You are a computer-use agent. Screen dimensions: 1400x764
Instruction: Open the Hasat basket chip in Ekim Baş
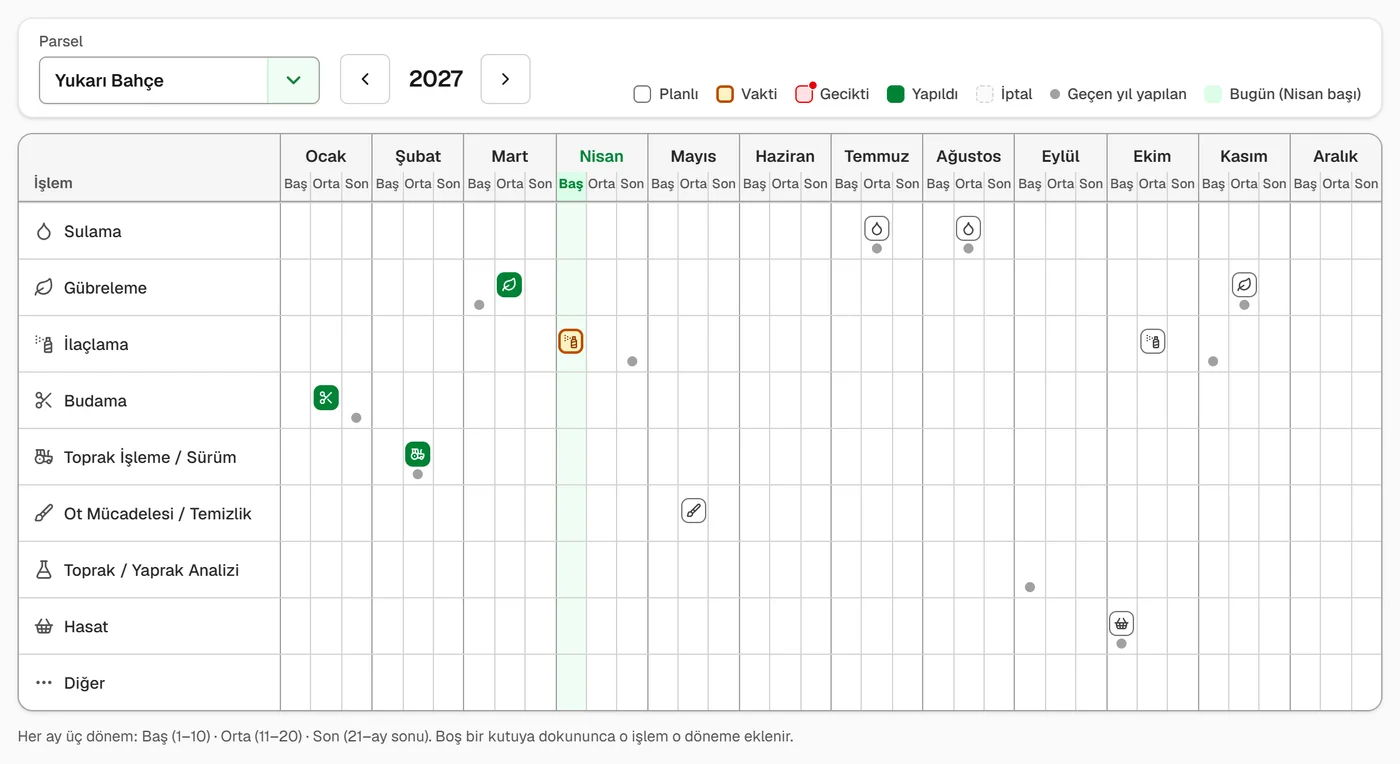point(1122,624)
